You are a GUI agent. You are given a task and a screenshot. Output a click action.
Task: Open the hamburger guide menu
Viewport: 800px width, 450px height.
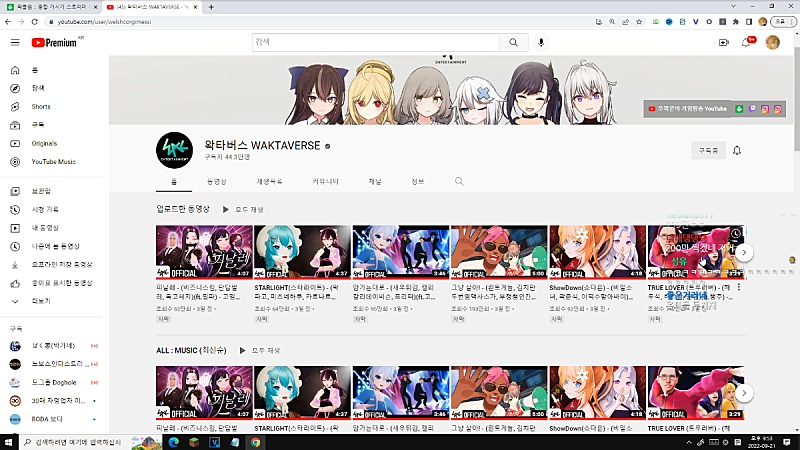tap(15, 42)
